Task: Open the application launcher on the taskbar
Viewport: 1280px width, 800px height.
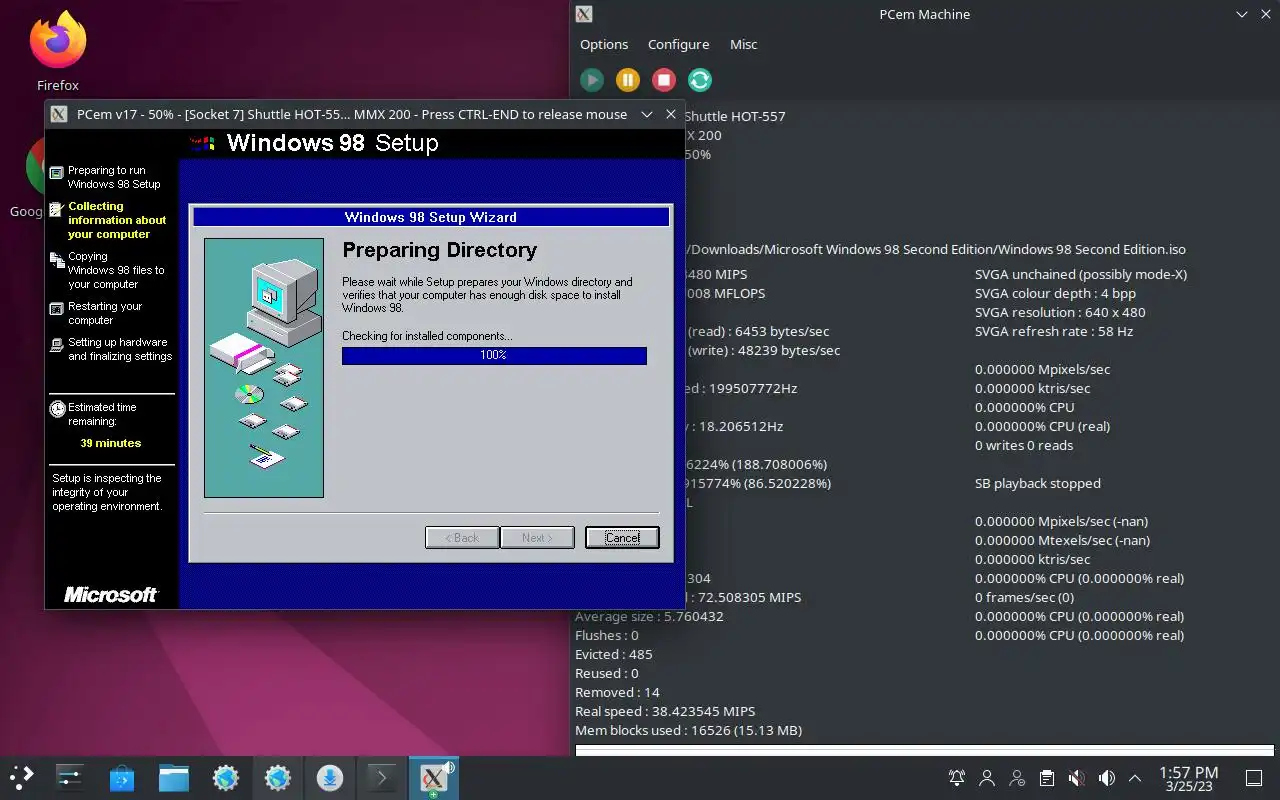Action: (21, 777)
